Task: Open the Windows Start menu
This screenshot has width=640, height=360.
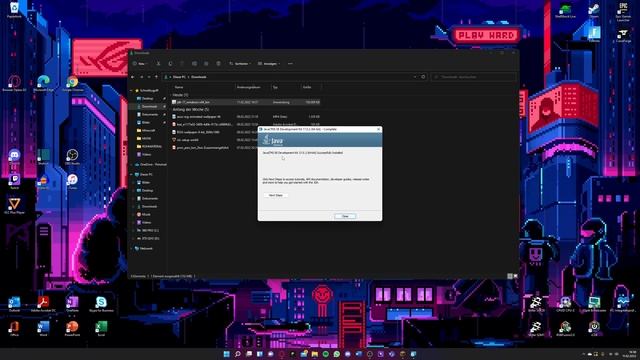Action: 227,354
